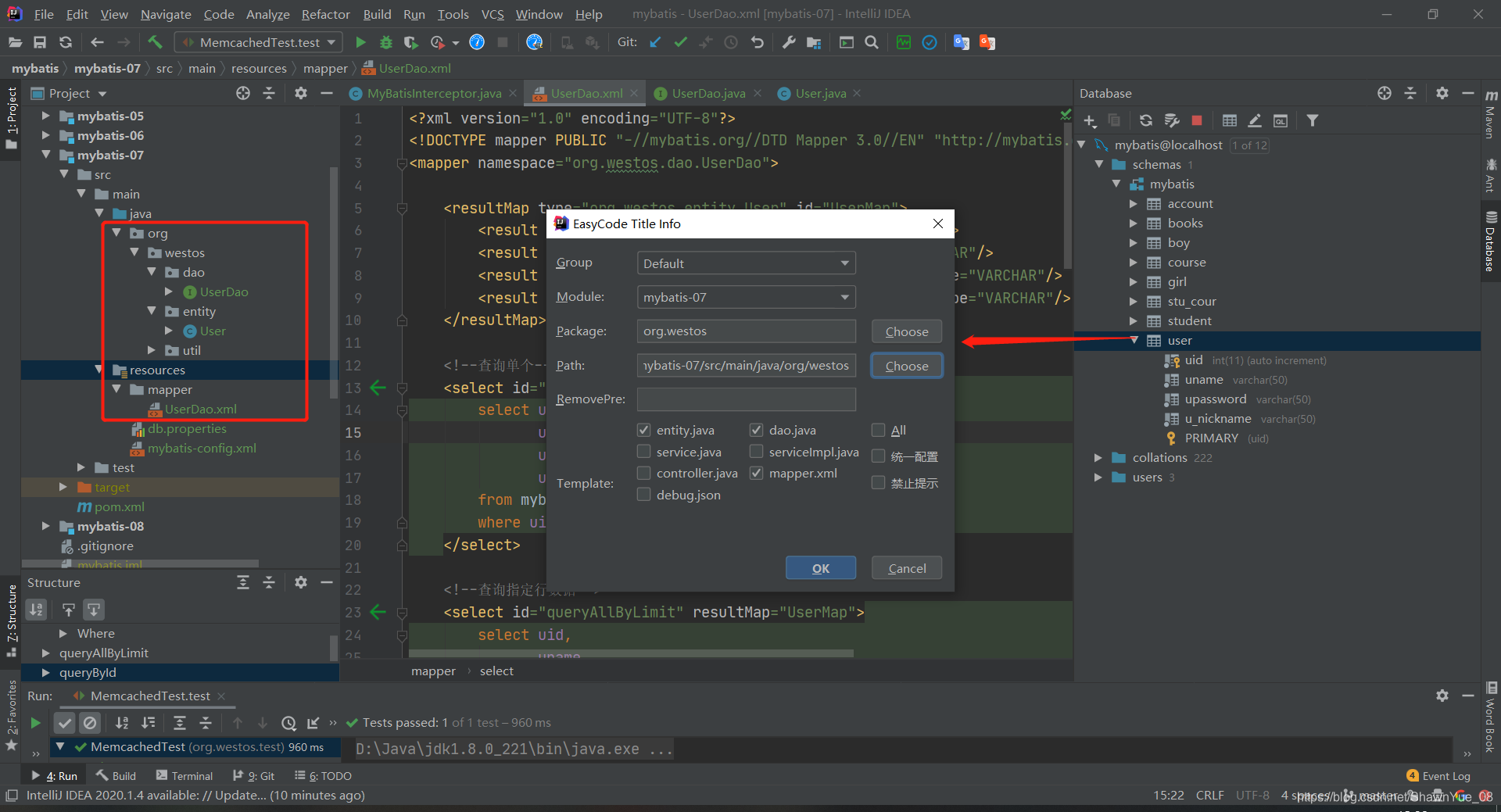The image size is (1501, 812).
Task: Refresh the Database panel
Action: pos(1146,120)
